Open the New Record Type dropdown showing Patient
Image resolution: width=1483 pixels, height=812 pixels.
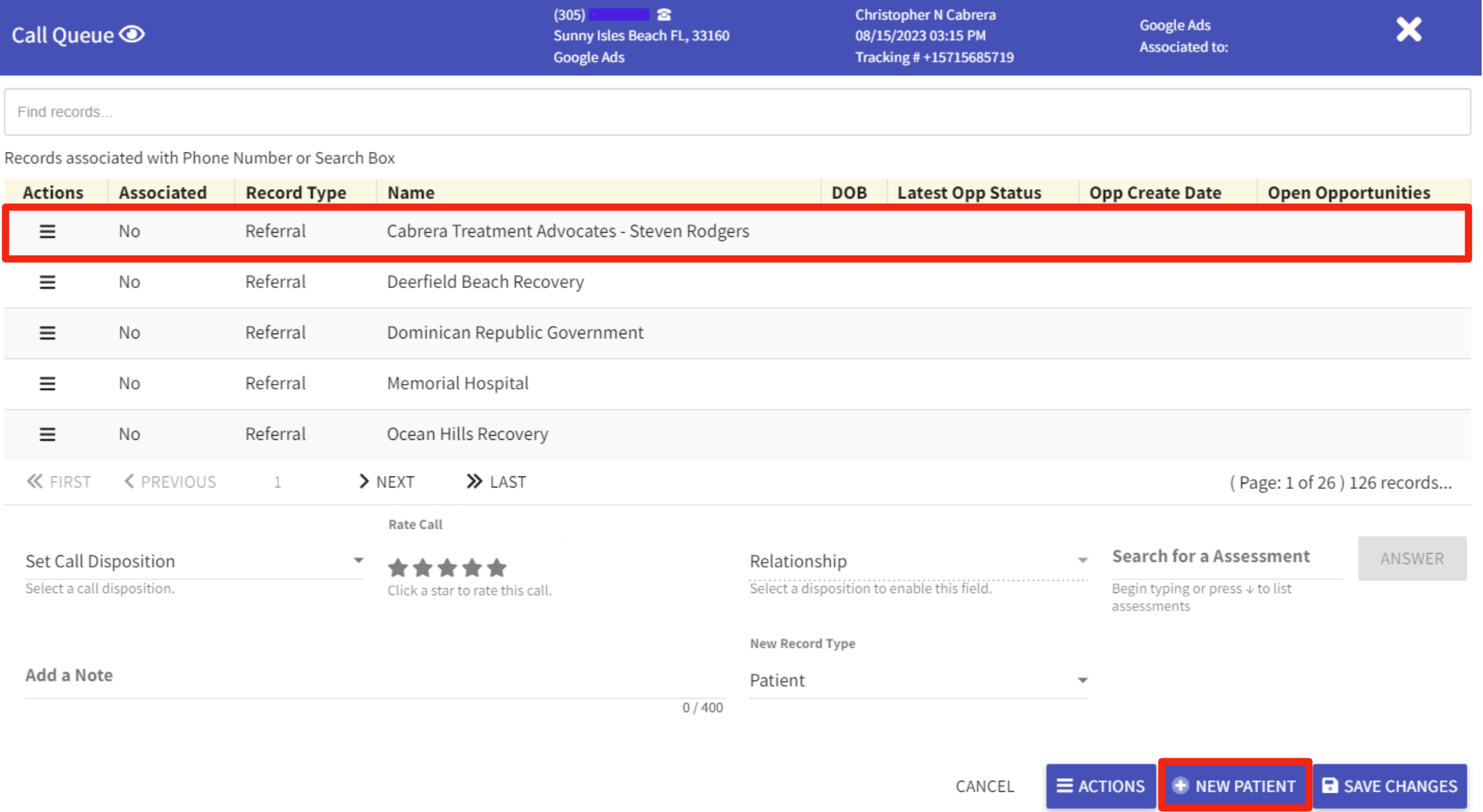click(x=917, y=680)
